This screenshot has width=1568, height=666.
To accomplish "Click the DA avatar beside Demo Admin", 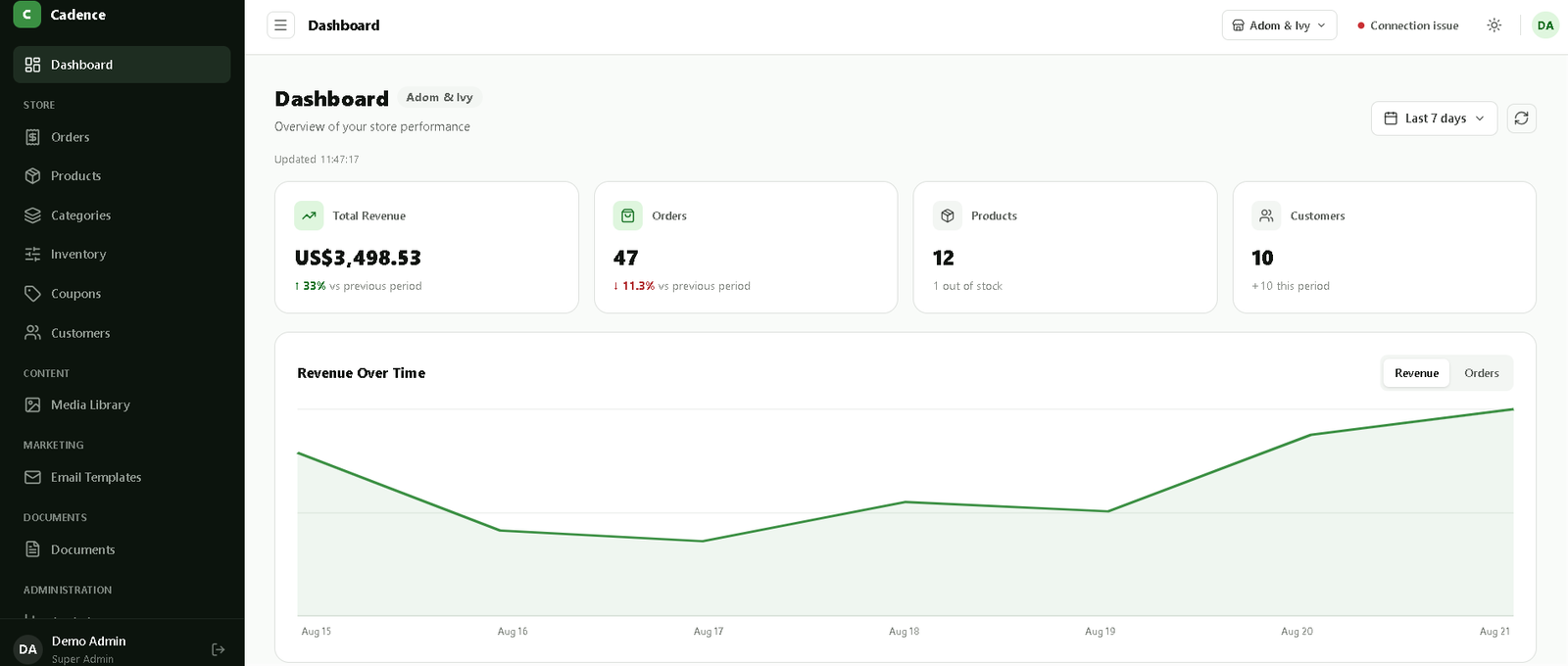I will point(27,649).
